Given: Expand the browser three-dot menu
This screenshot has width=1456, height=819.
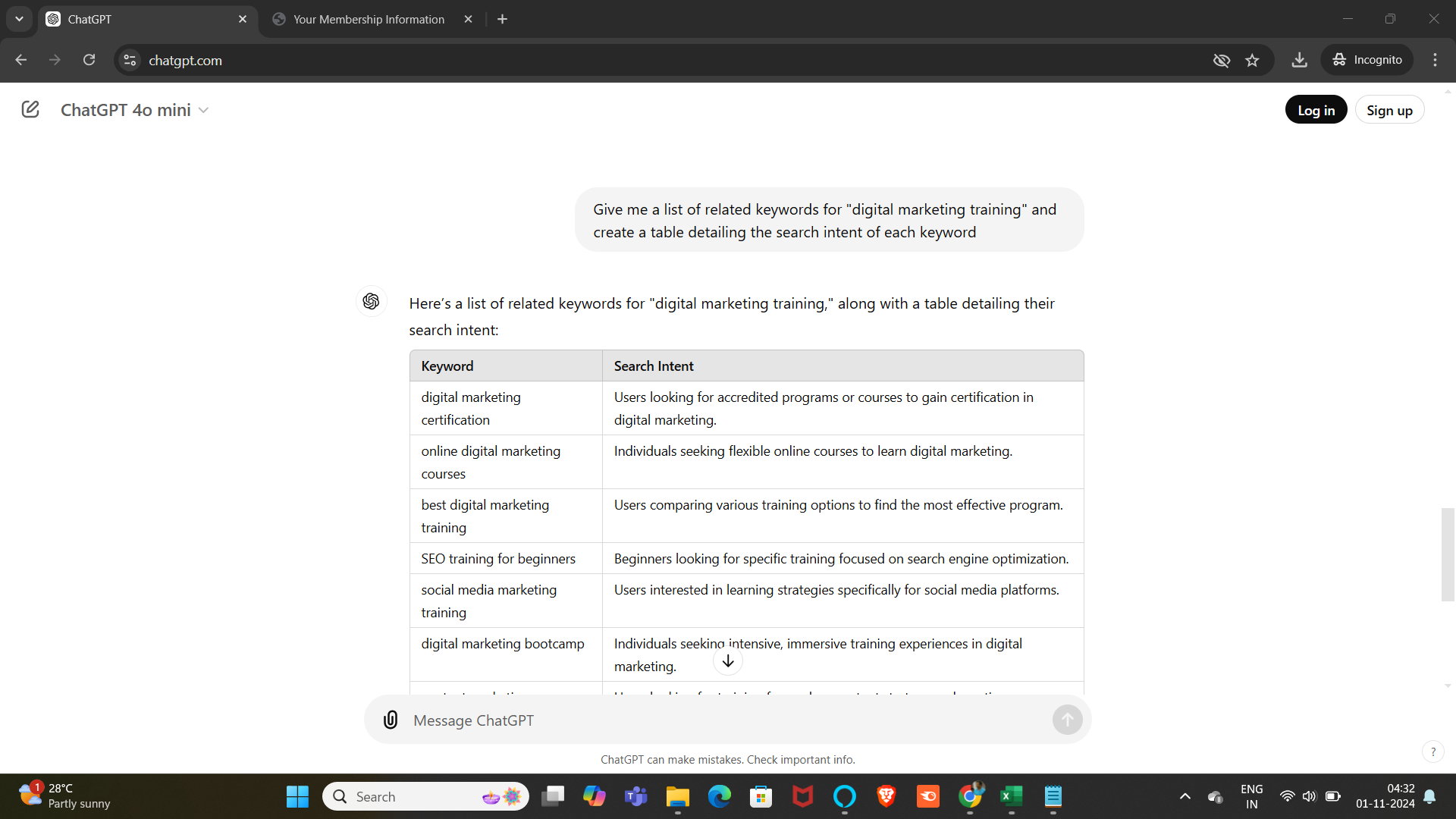Looking at the screenshot, I should 1436,60.
